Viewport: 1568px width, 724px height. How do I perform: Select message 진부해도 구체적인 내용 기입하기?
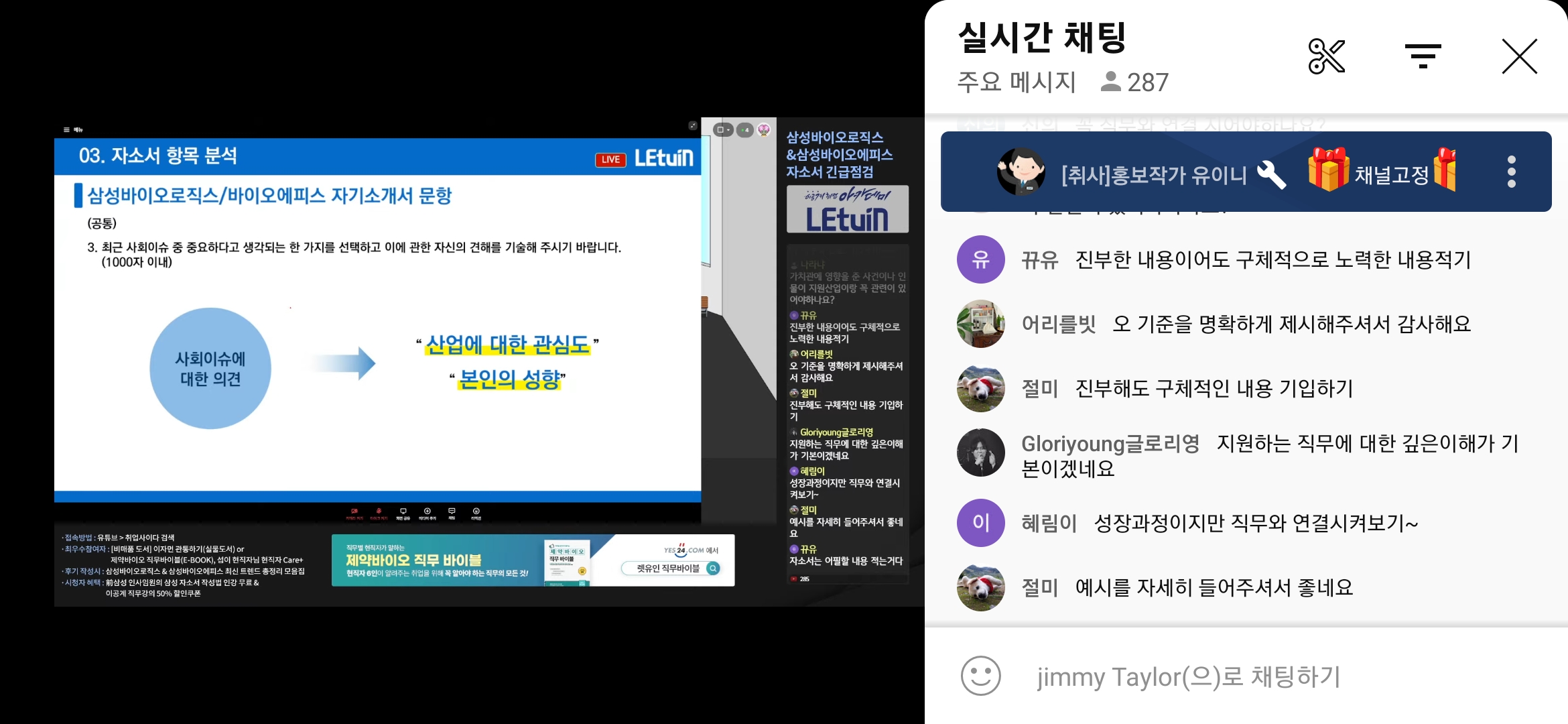click(x=1214, y=388)
